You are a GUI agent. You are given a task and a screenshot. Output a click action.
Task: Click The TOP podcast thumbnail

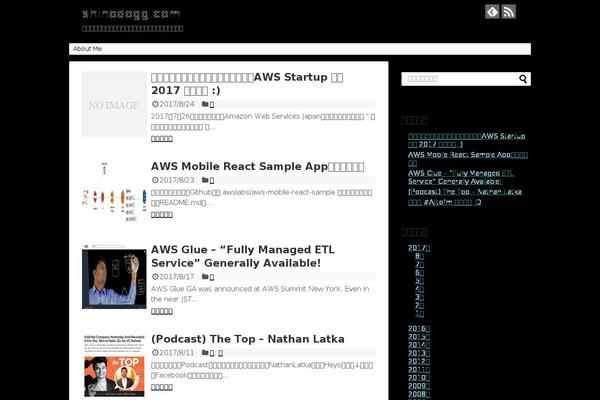[114, 366]
